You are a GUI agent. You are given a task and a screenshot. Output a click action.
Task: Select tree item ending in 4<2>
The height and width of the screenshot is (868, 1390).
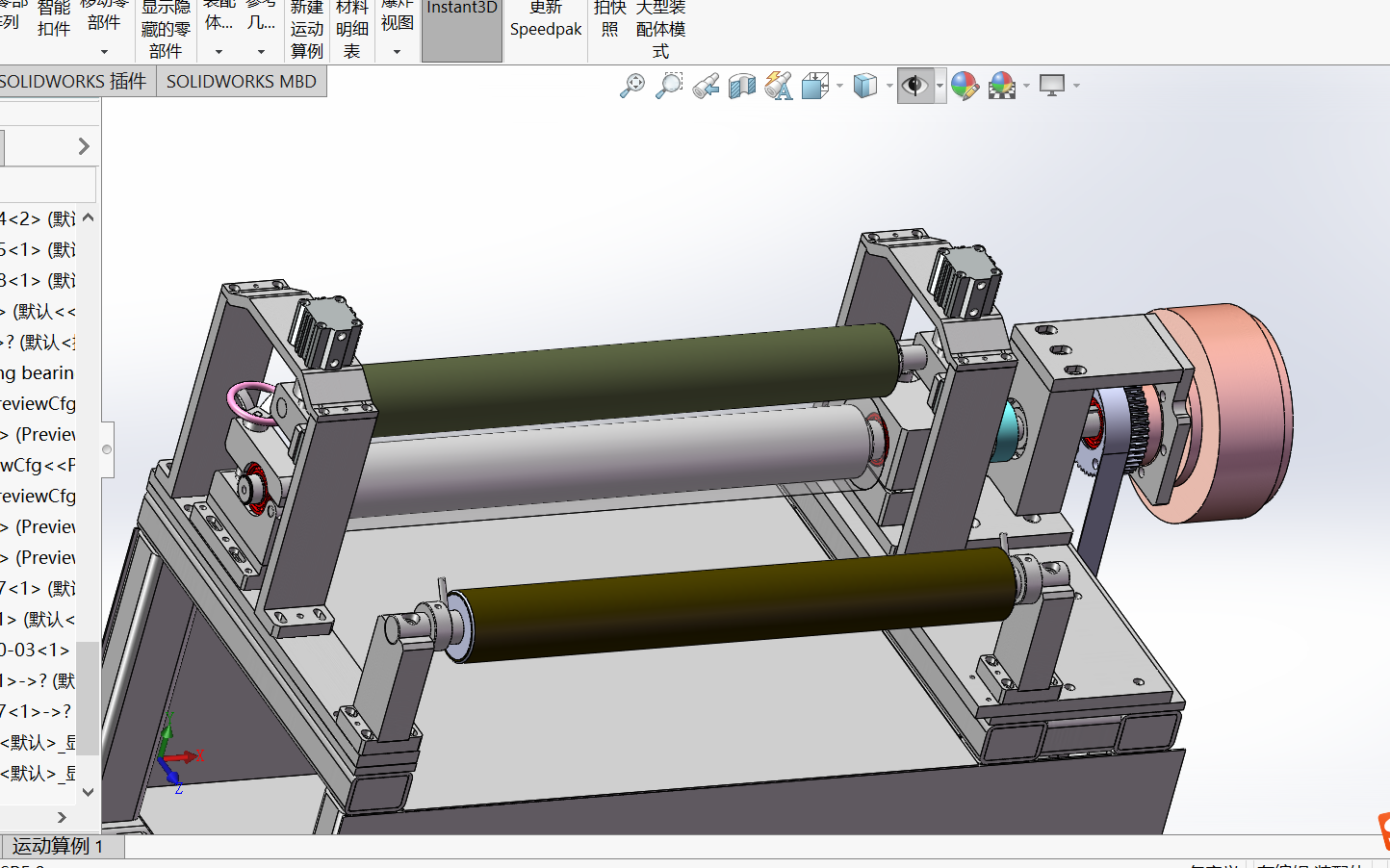click(39, 218)
